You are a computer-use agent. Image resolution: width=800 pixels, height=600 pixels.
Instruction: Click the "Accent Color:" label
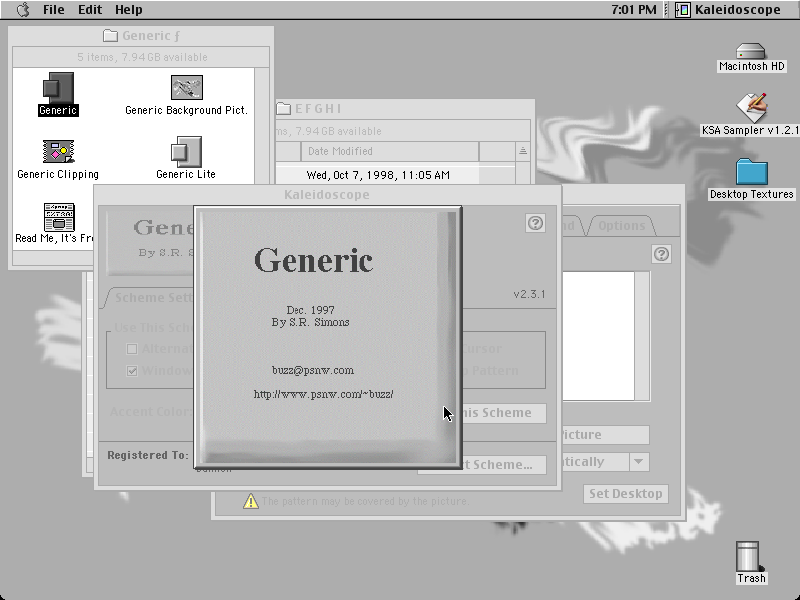(x=151, y=412)
